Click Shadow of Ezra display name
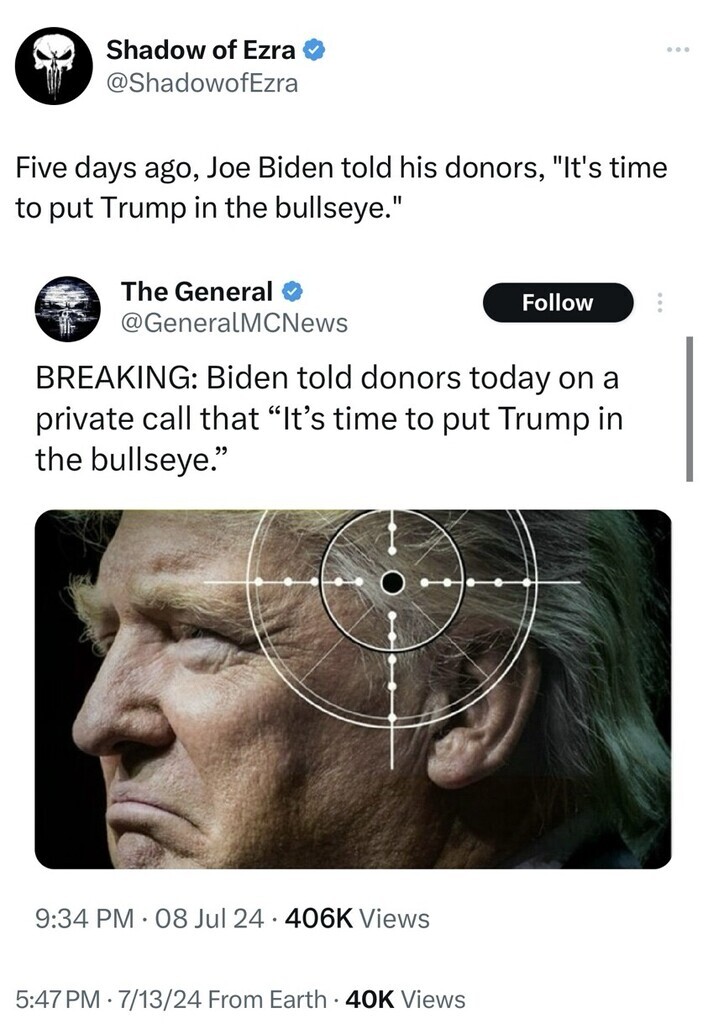 point(201,50)
